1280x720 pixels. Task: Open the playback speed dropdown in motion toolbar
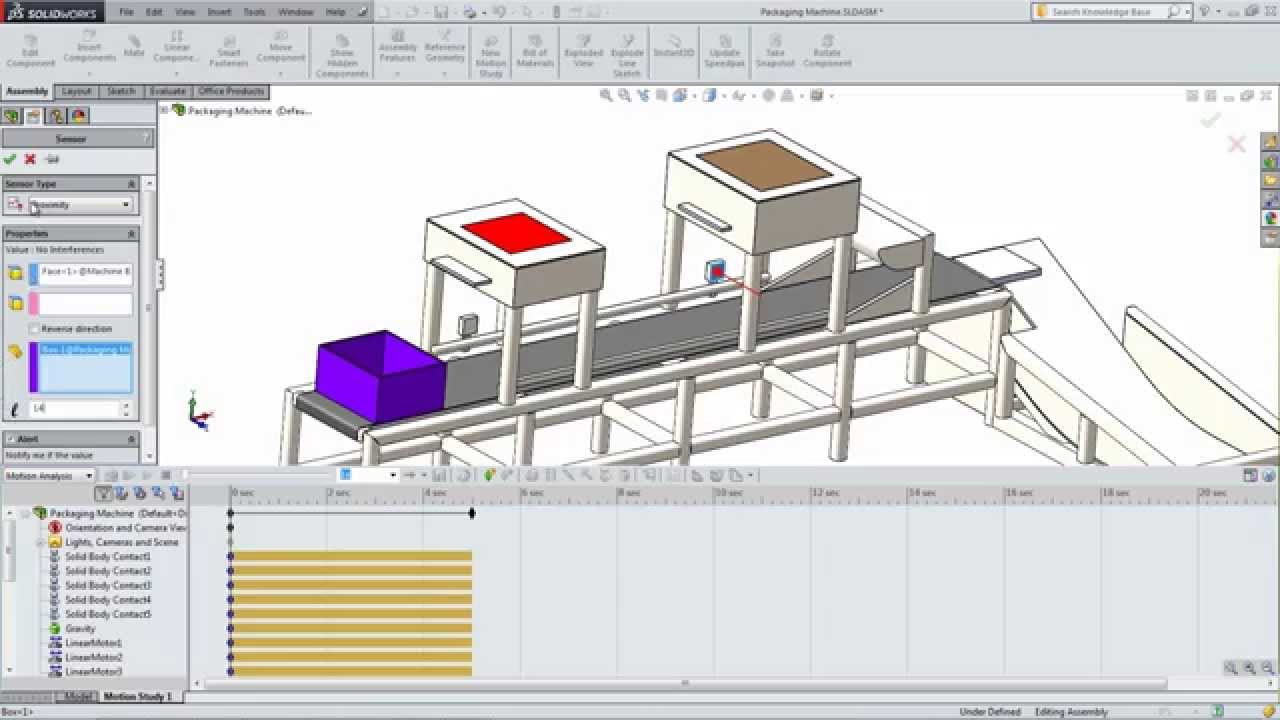click(x=393, y=475)
